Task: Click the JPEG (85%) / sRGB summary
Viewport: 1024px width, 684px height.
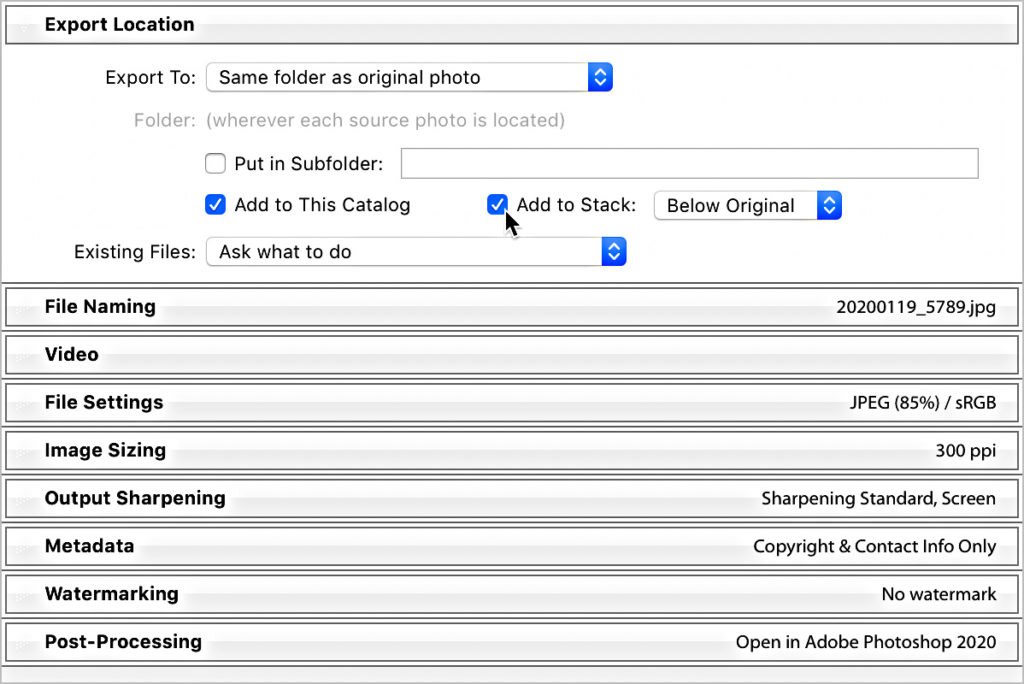Action: (x=923, y=402)
